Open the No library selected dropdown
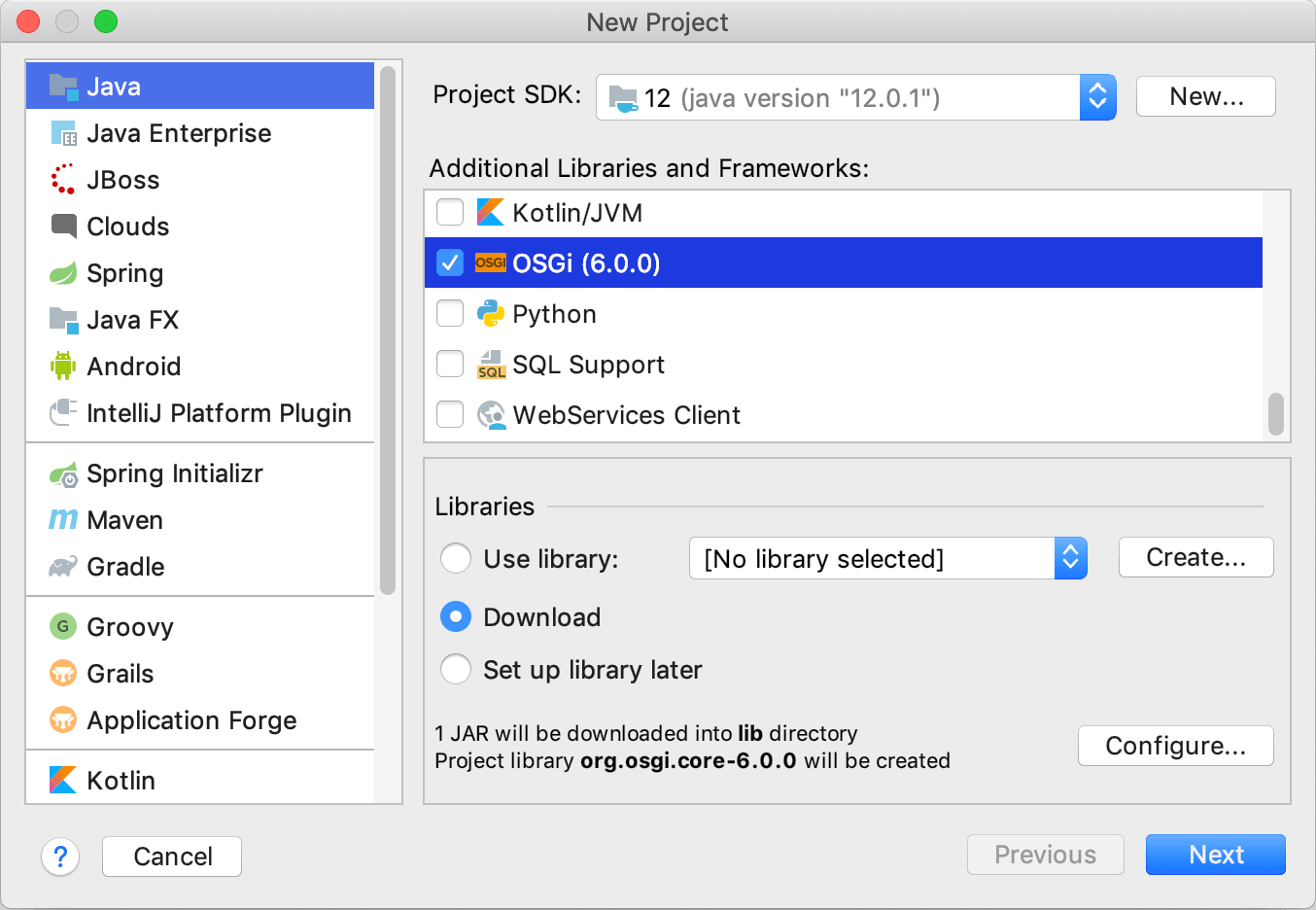 [888, 558]
